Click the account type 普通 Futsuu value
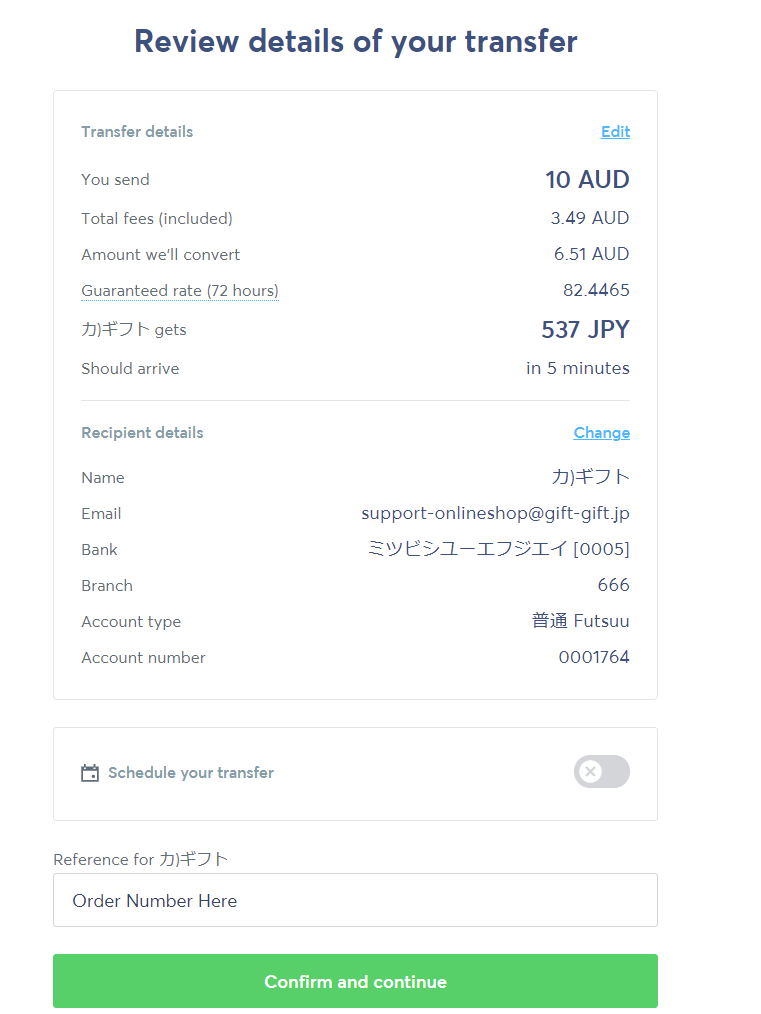The height and width of the screenshot is (1014, 761). [x=580, y=622]
